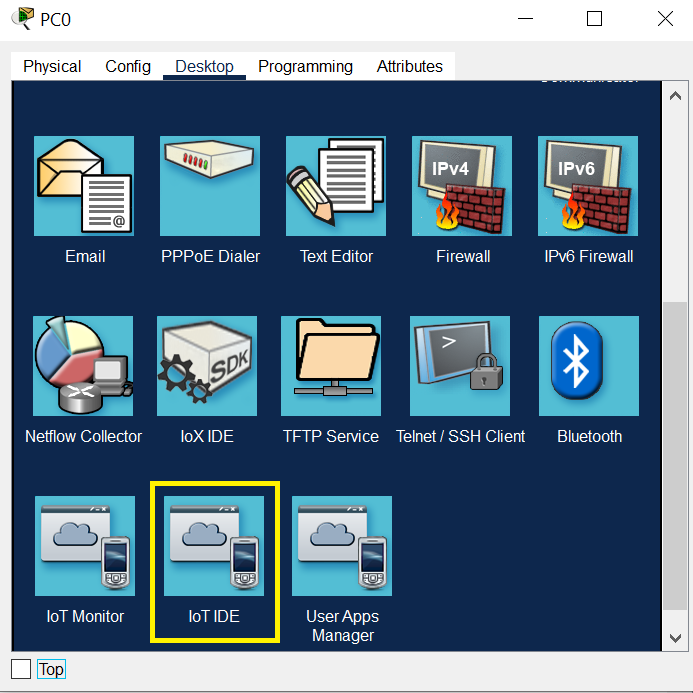The height and width of the screenshot is (693, 693).
Task: Click the scrollbar up arrow
Action: 675,95
